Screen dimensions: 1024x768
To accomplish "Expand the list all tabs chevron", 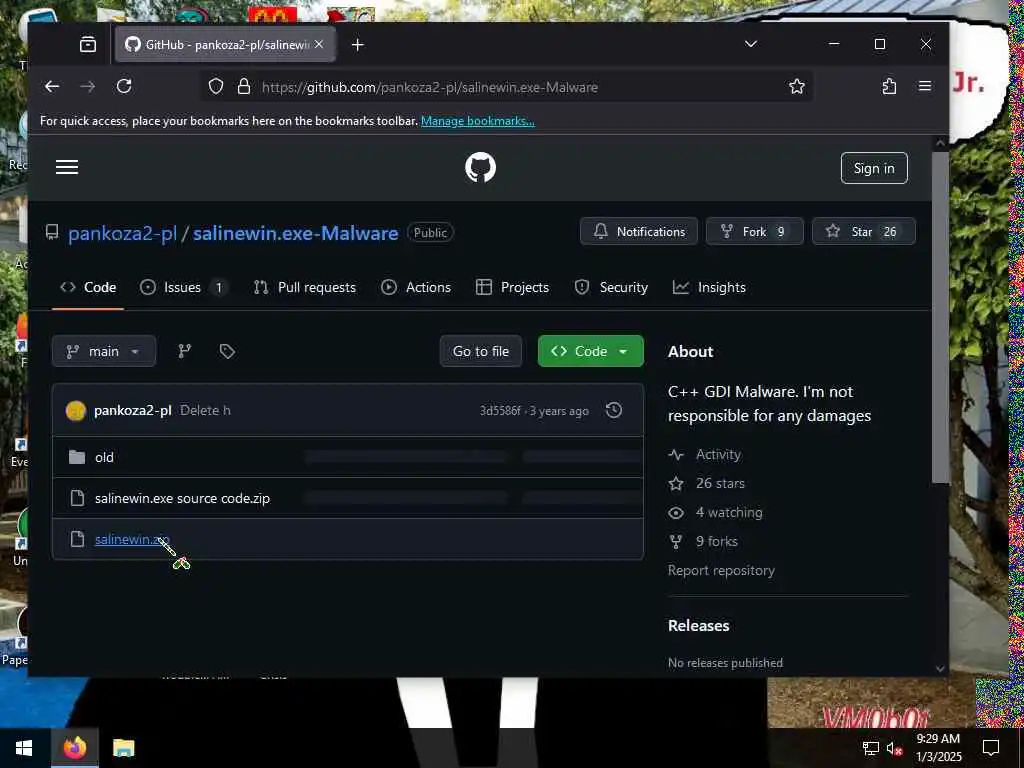I will point(751,44).
